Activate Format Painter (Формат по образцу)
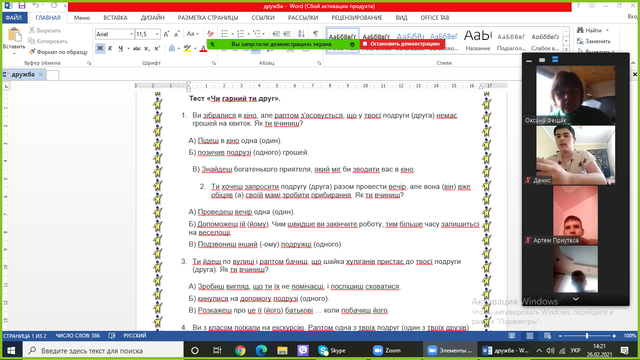This screenshot has width=640, height=360. point(58,52)
